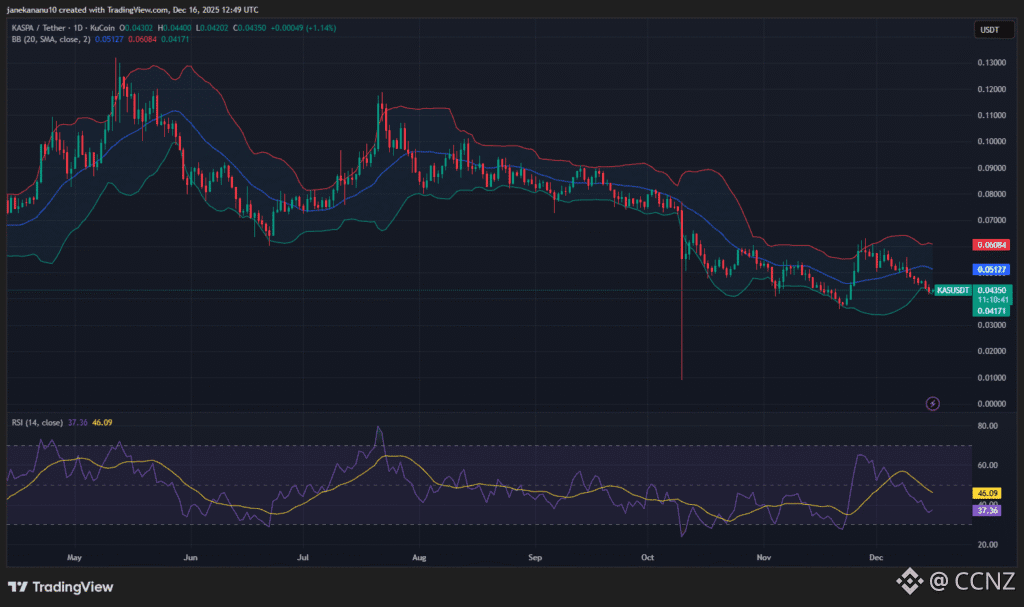Click the yellow 46.09 RSI average label
Viewport: 1024px width, 607px height.
tap(988, 493)
